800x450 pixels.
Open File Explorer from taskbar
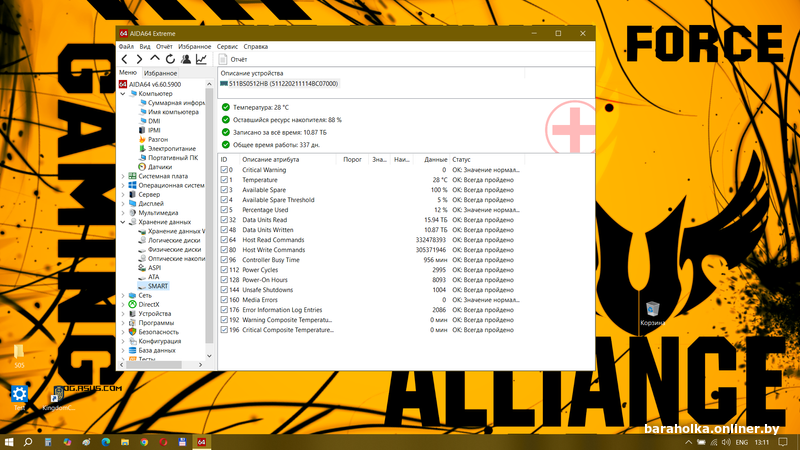coord(125,442)
